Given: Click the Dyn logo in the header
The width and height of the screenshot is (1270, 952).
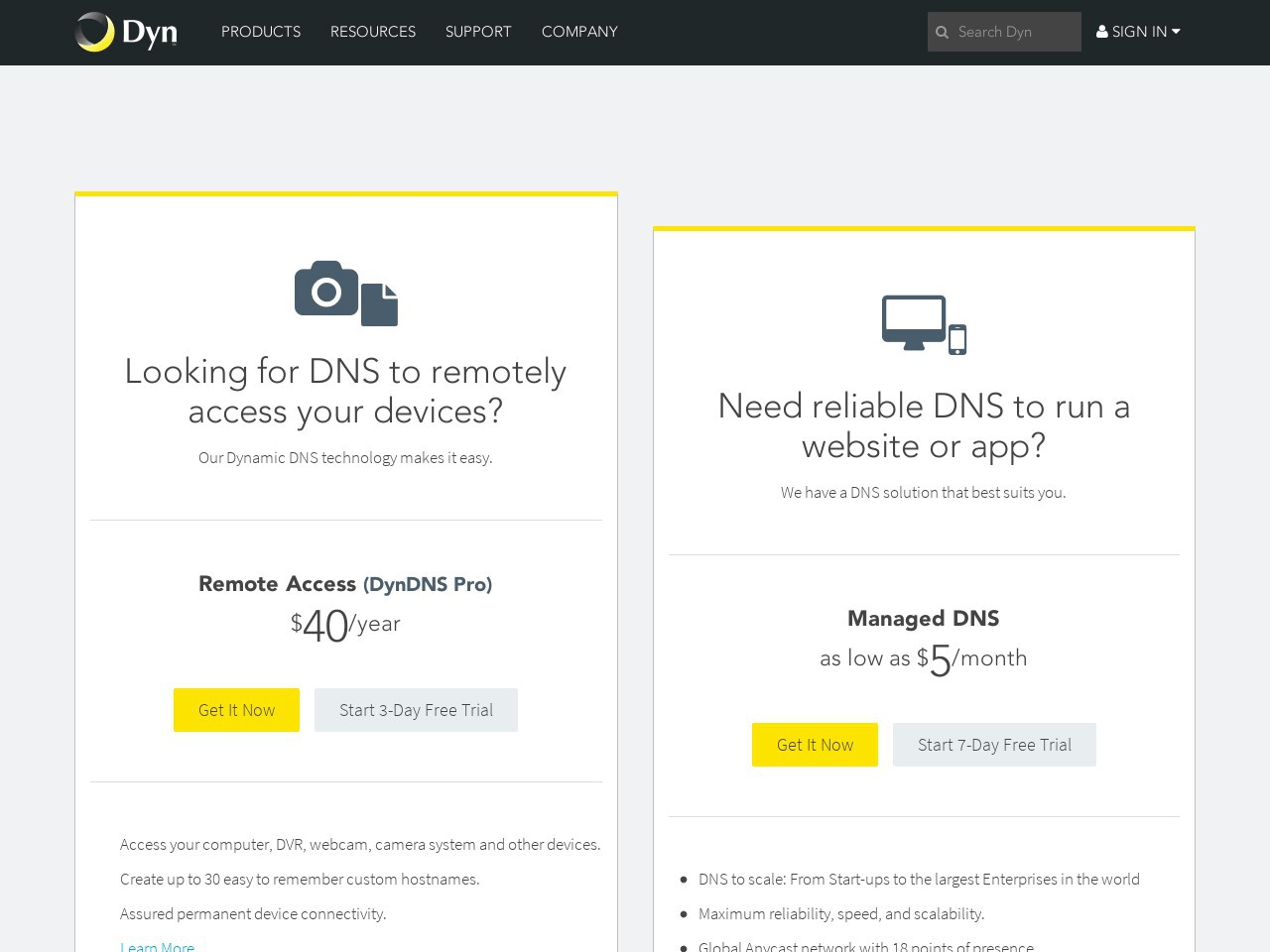Looking at the screenshot, I should tap(126, 32).
